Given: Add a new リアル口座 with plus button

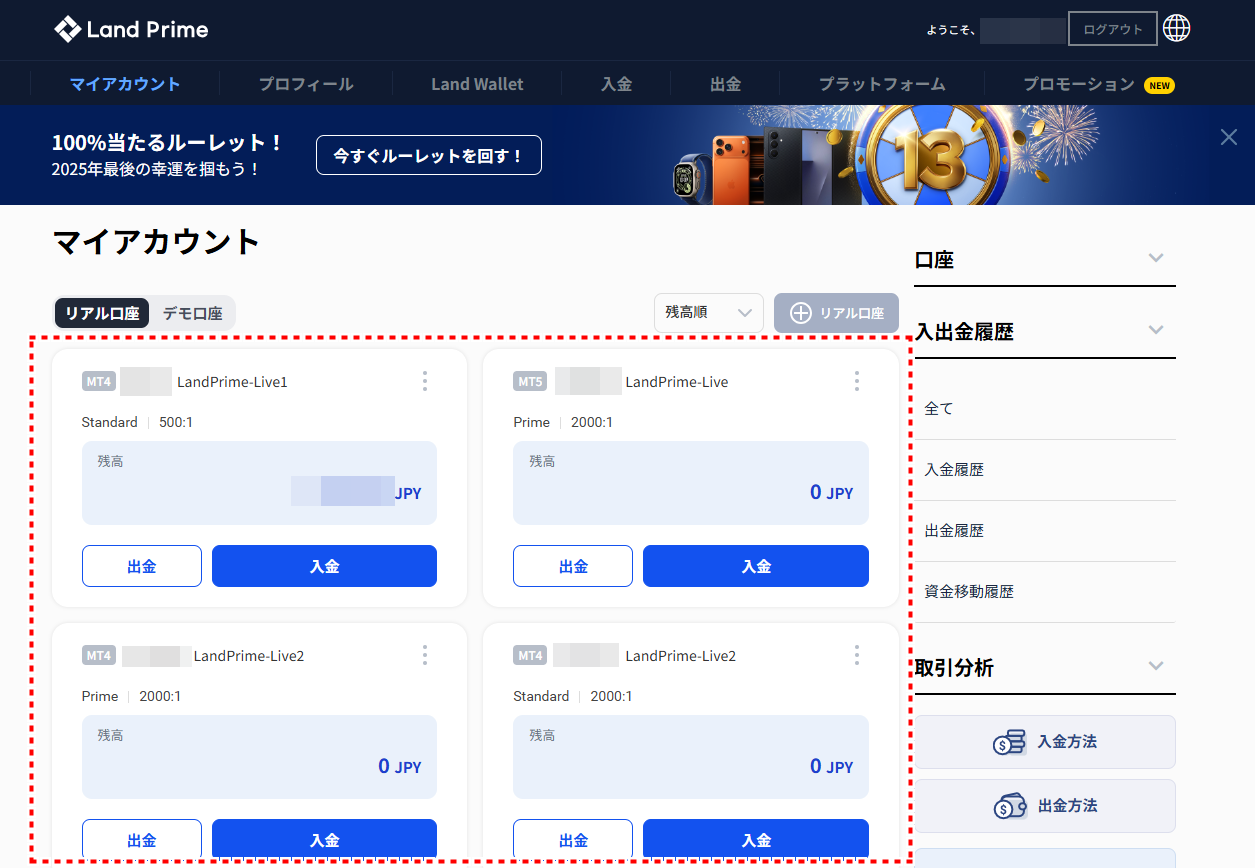Looking at the screenshot, I should [836, 313].
